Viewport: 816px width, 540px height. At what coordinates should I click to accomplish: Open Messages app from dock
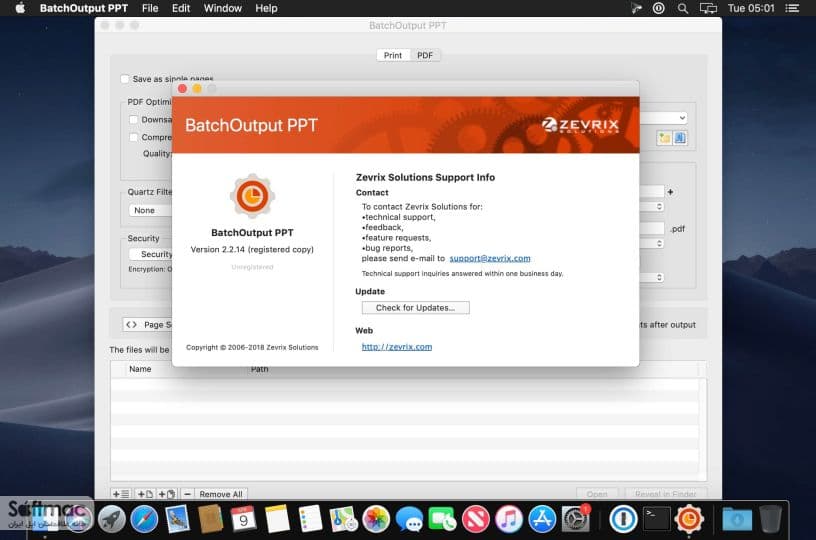tap(409, 519)
